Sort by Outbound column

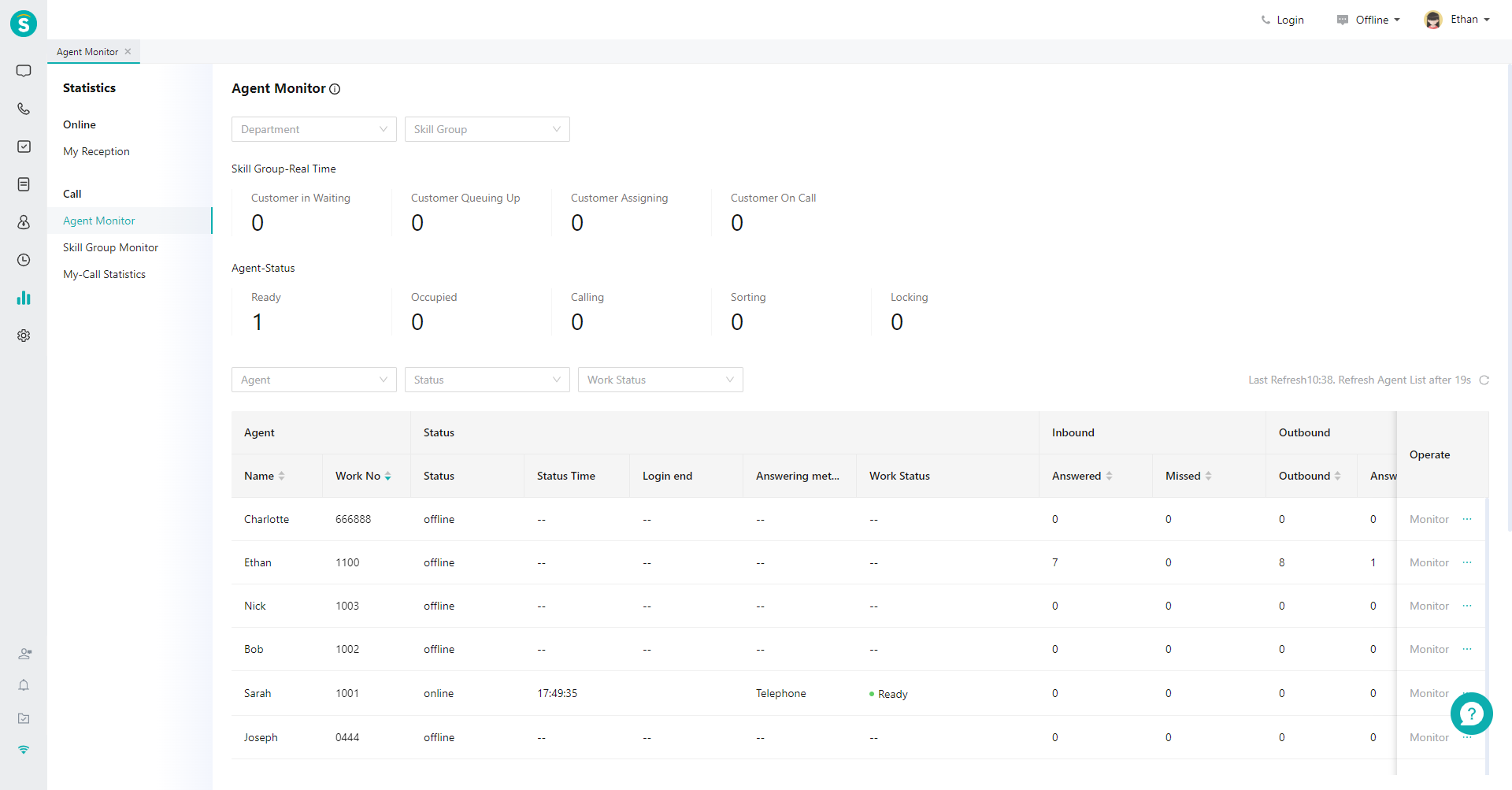1337,476
